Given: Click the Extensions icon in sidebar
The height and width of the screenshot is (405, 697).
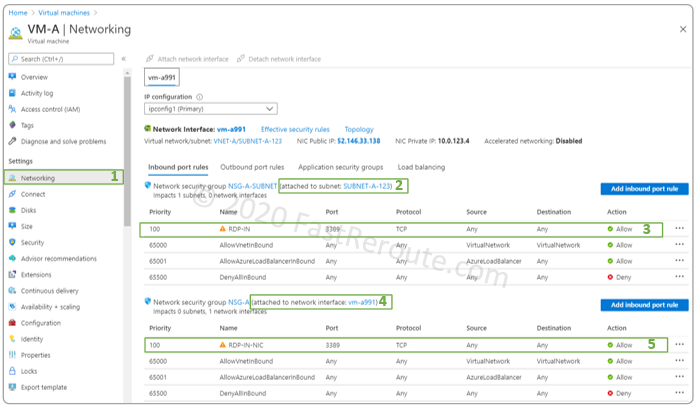Looking at the screenshot, I should click(12, 274).
